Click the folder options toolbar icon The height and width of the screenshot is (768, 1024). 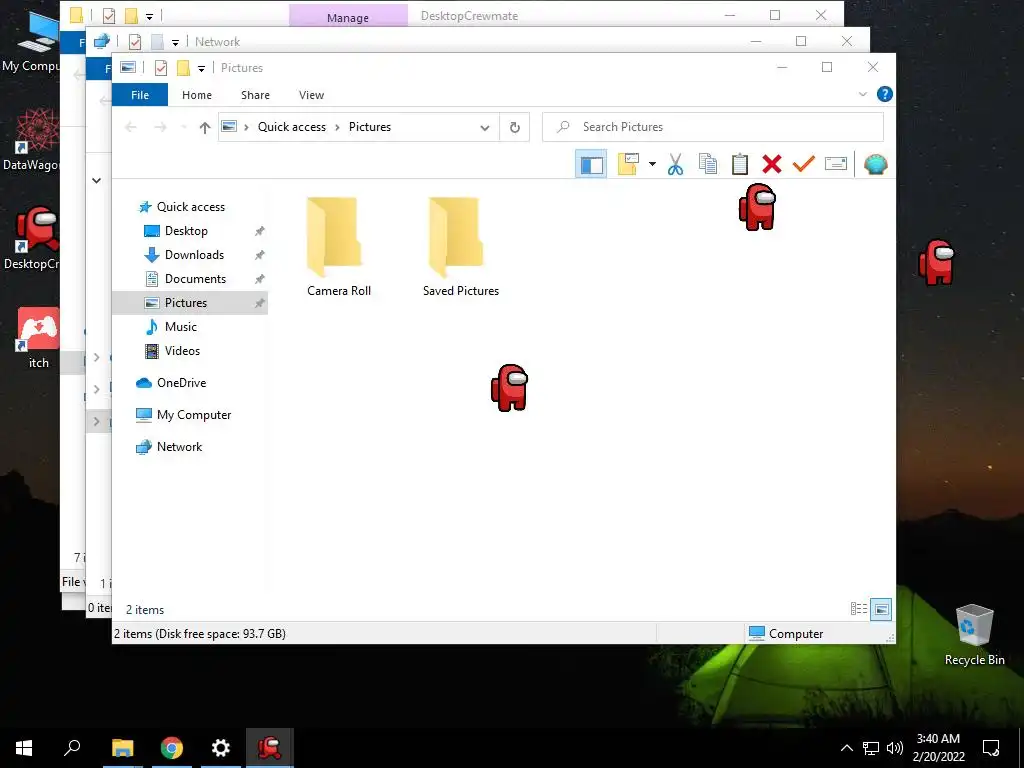pyautogui.click(x=628, y=164)
